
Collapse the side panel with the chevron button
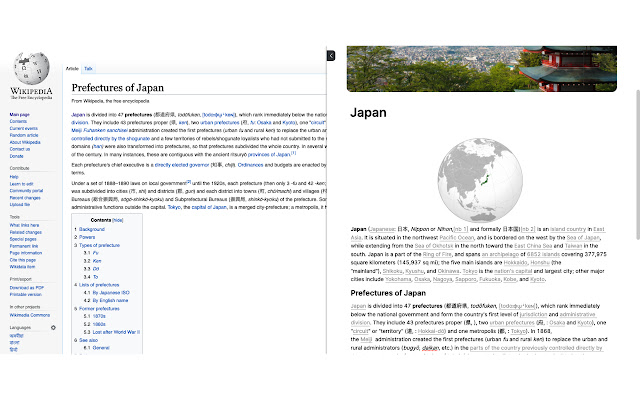tap(331, 56)
